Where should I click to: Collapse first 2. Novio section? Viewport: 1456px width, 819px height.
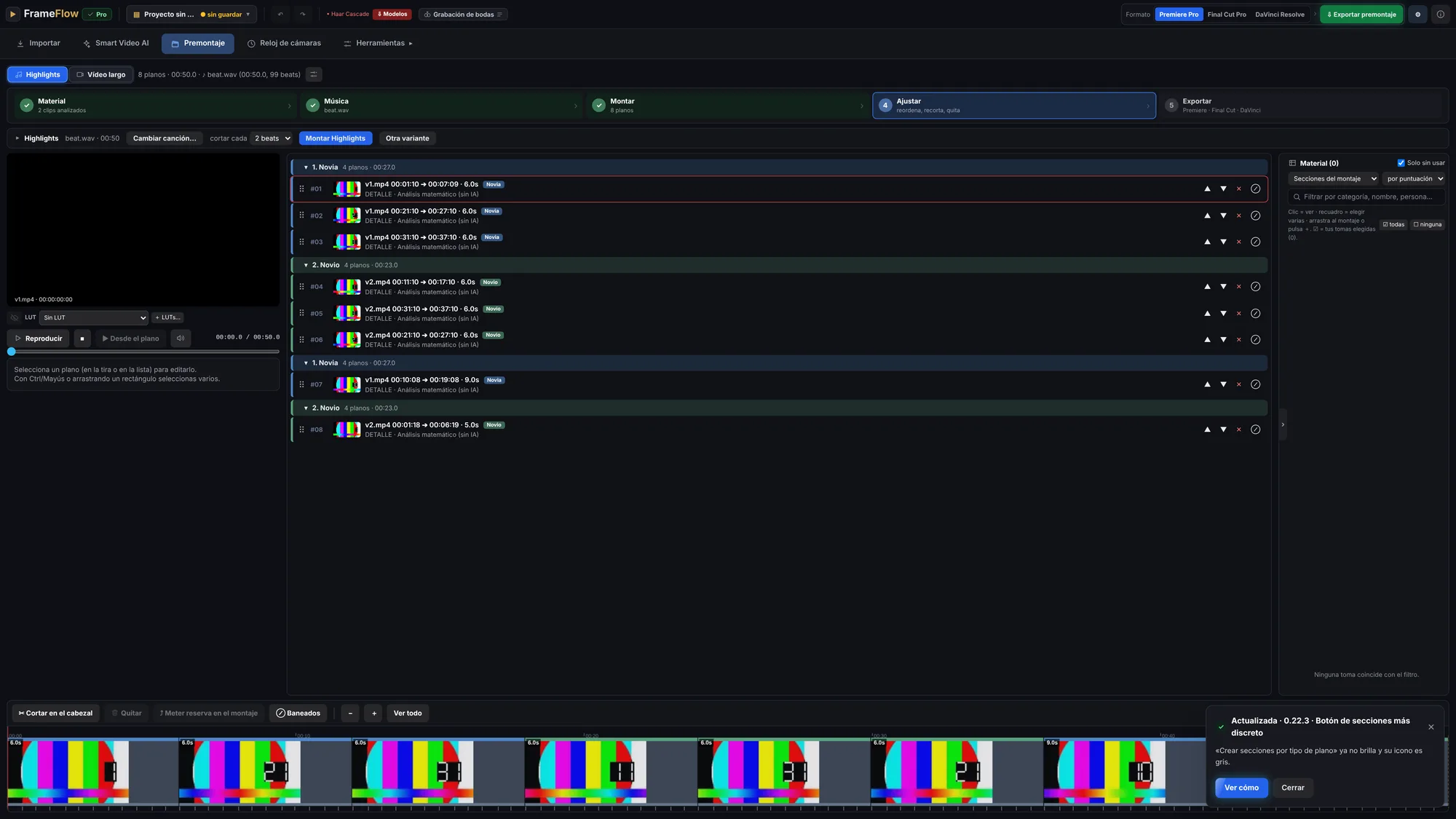point(306,265)
